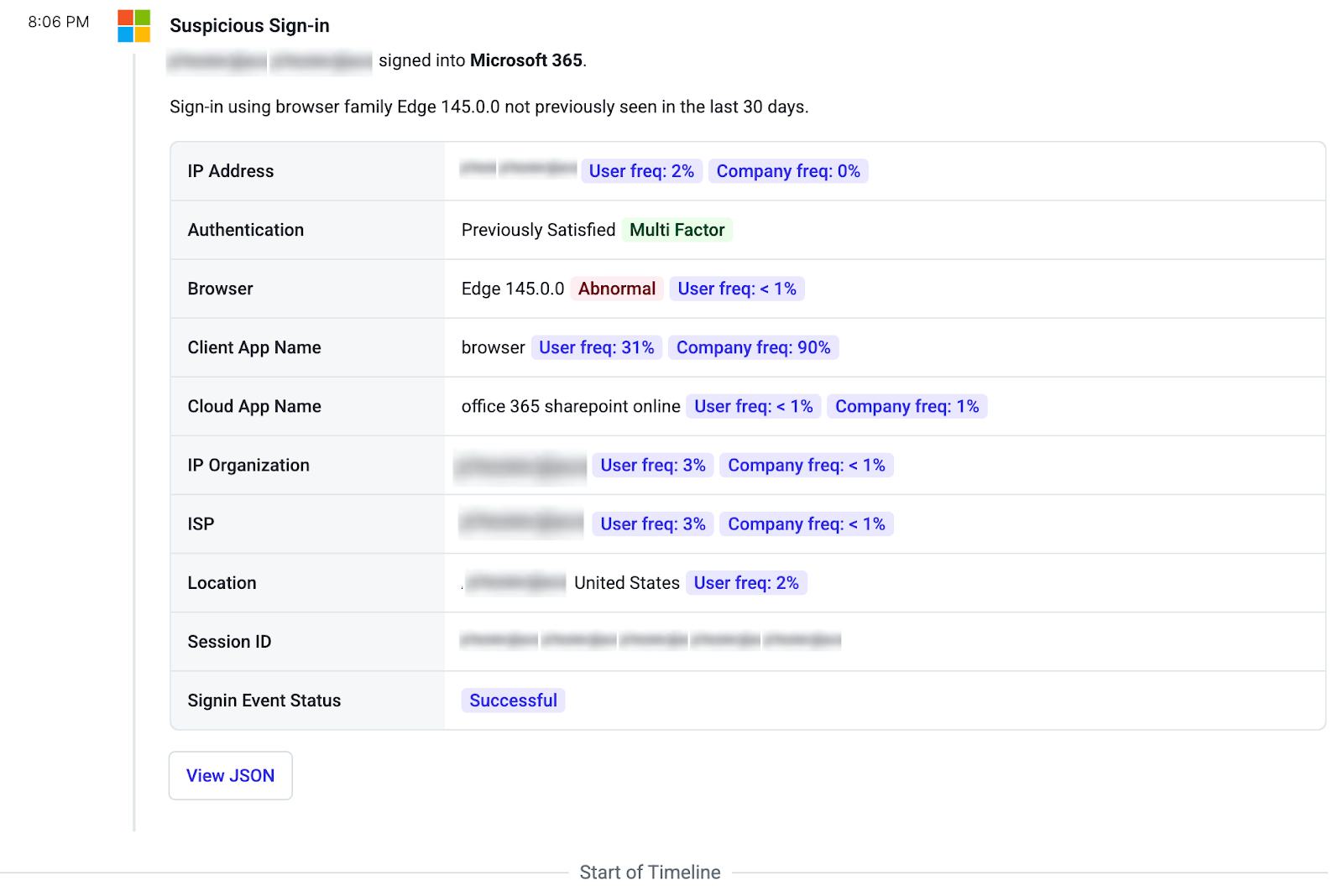Click the blurred Session ID value
This screenshot has width=1343, height=896.
(x=651, y=641)
